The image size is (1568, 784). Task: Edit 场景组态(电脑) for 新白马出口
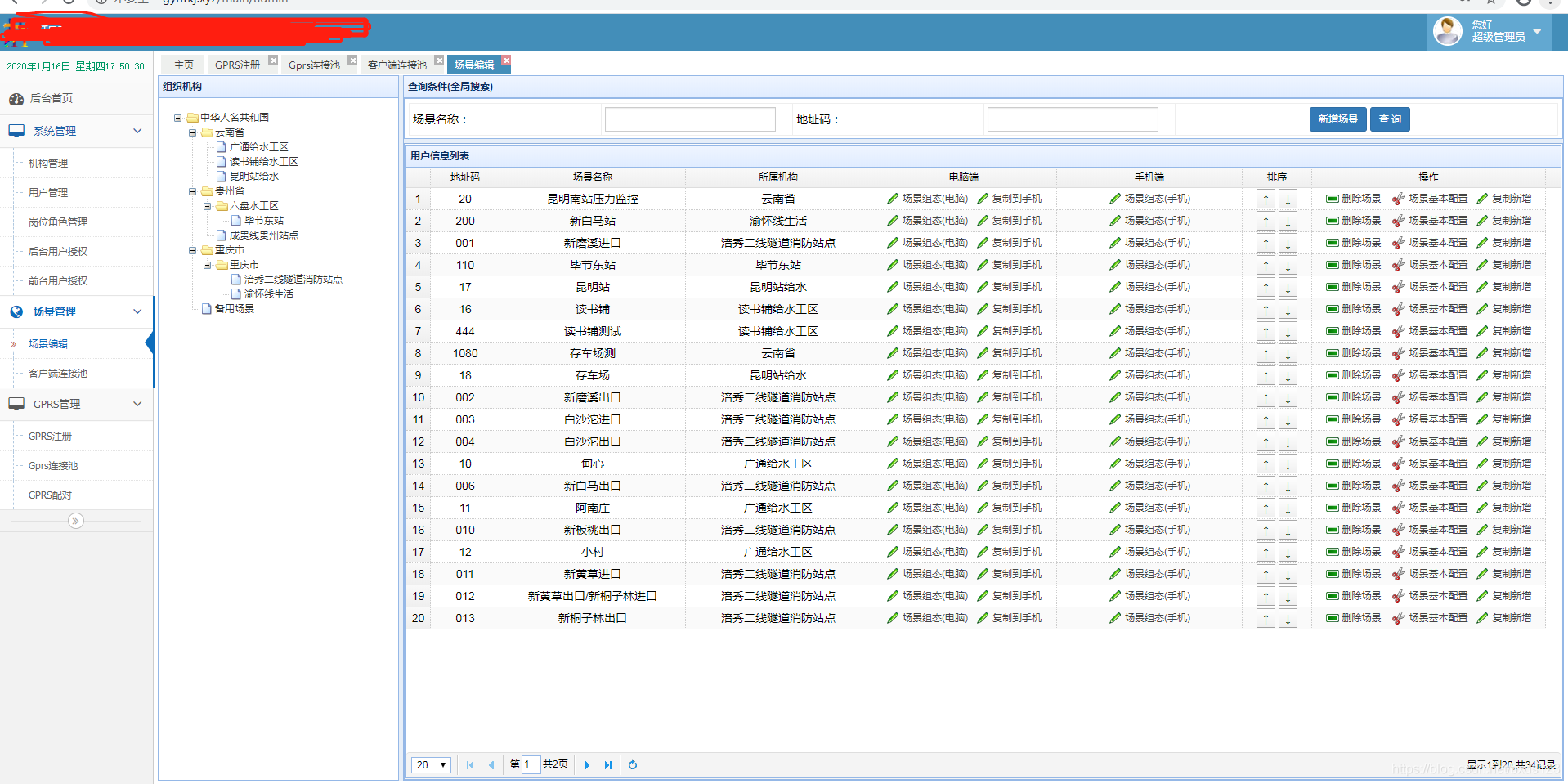point(927,486)
